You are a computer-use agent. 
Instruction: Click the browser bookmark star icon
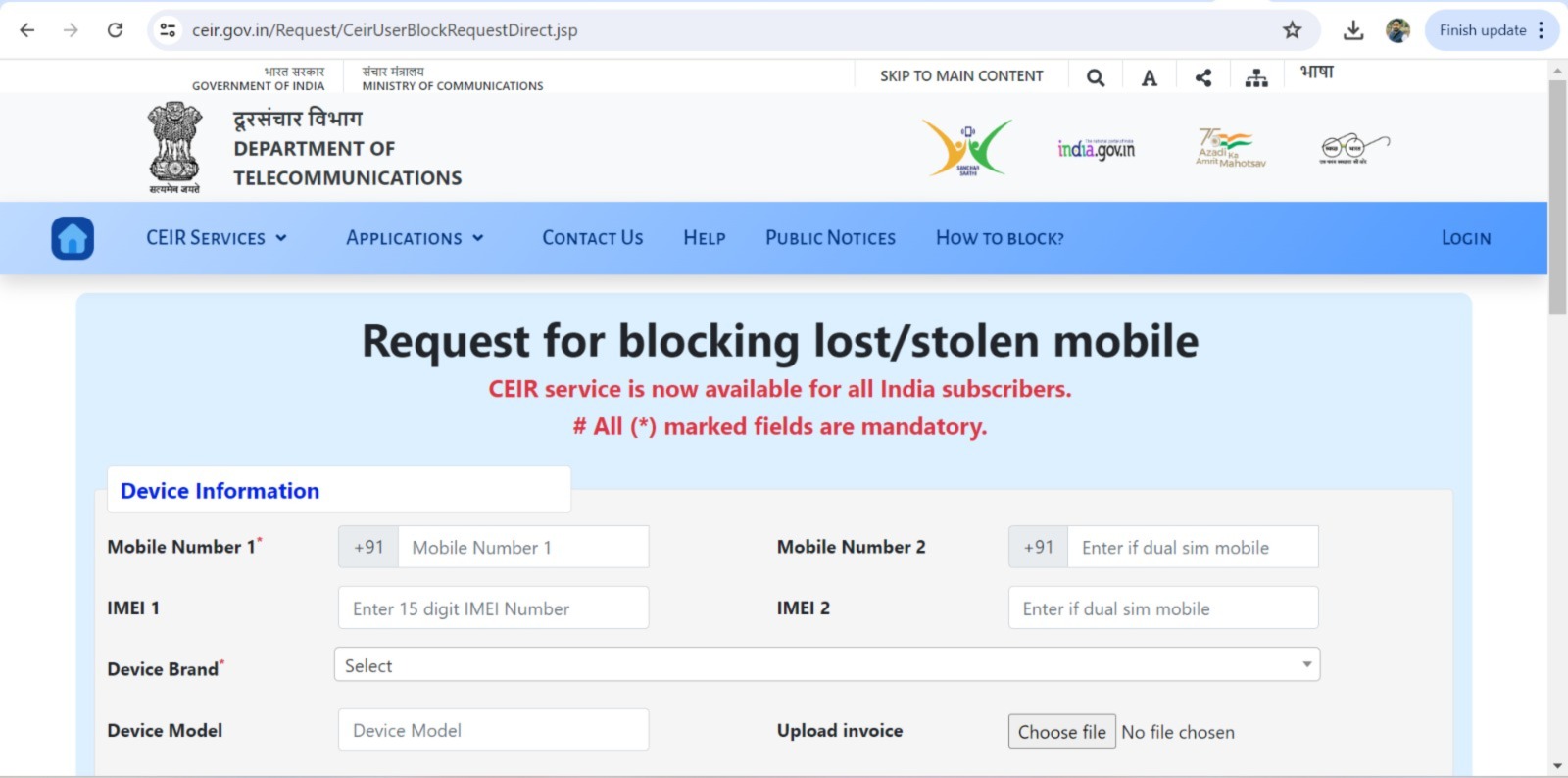pos(1291,29)
